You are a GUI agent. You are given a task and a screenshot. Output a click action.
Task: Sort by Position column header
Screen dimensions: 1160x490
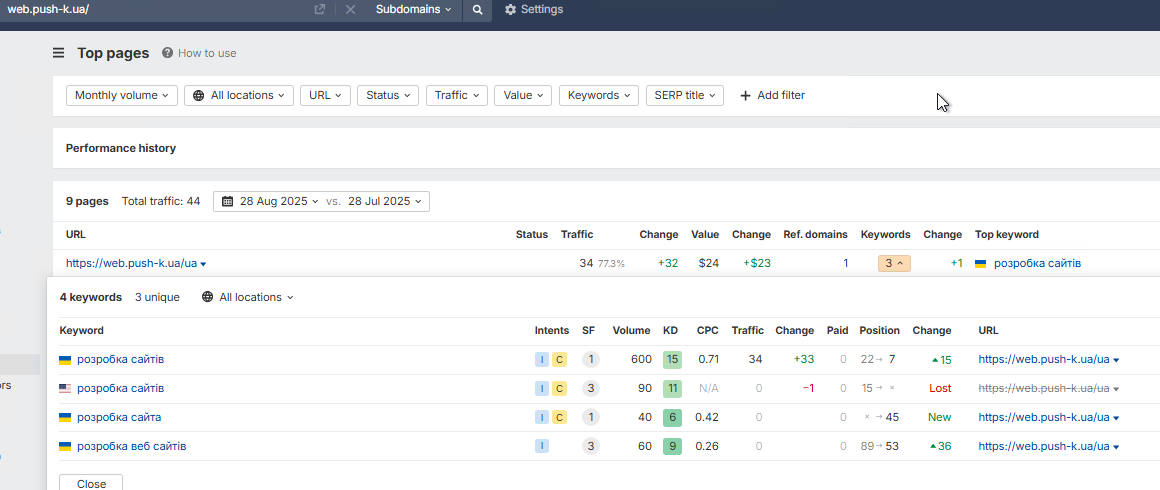point(879,330)
